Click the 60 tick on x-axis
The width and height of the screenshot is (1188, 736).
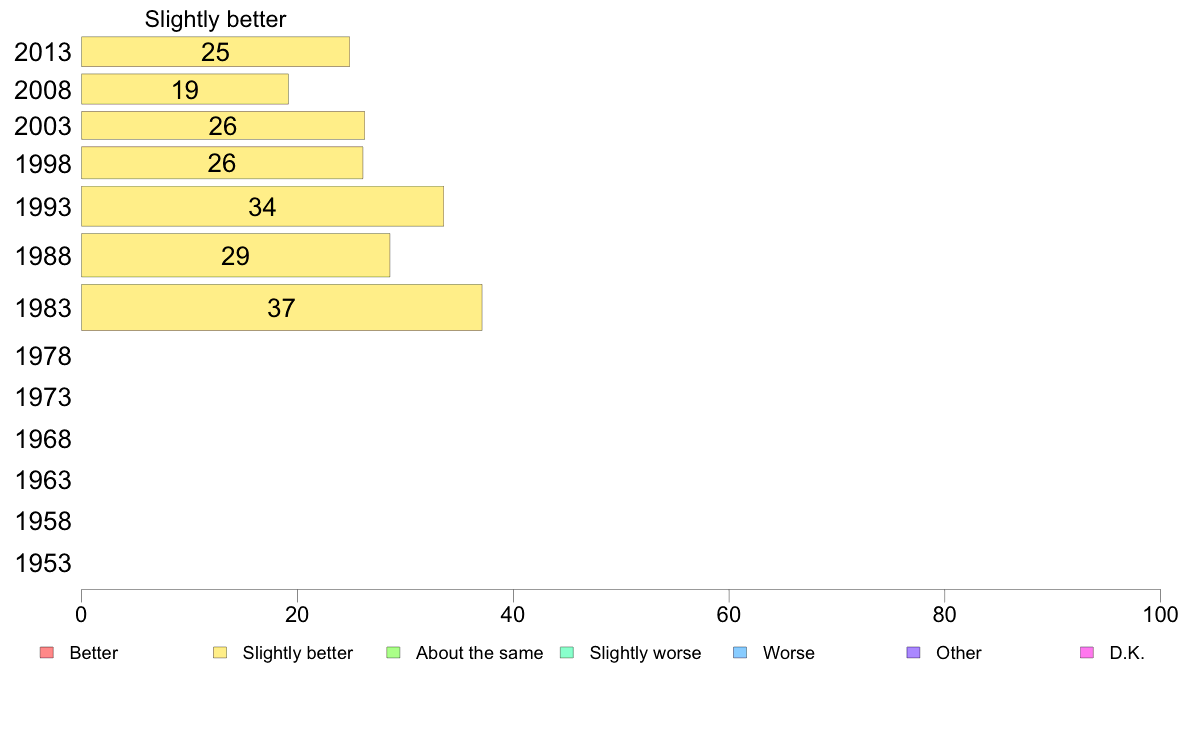pos(729,615)
